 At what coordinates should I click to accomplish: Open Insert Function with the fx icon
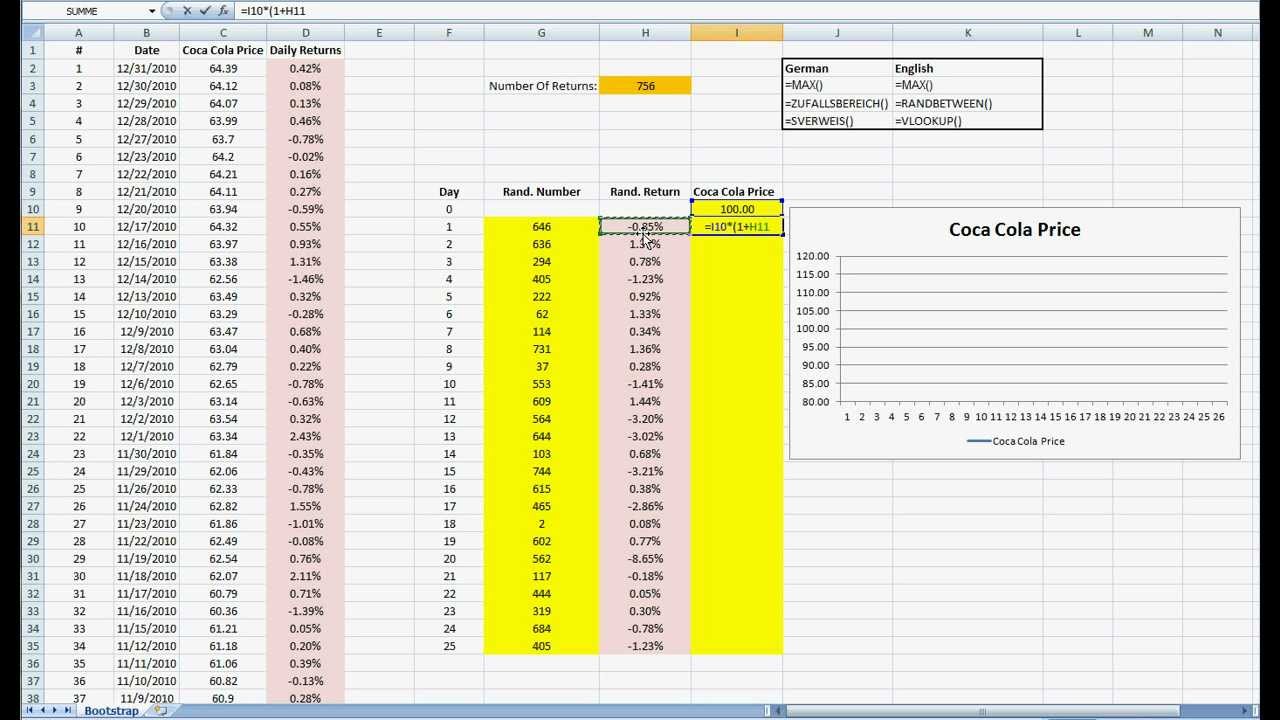[x=223, y=10]
